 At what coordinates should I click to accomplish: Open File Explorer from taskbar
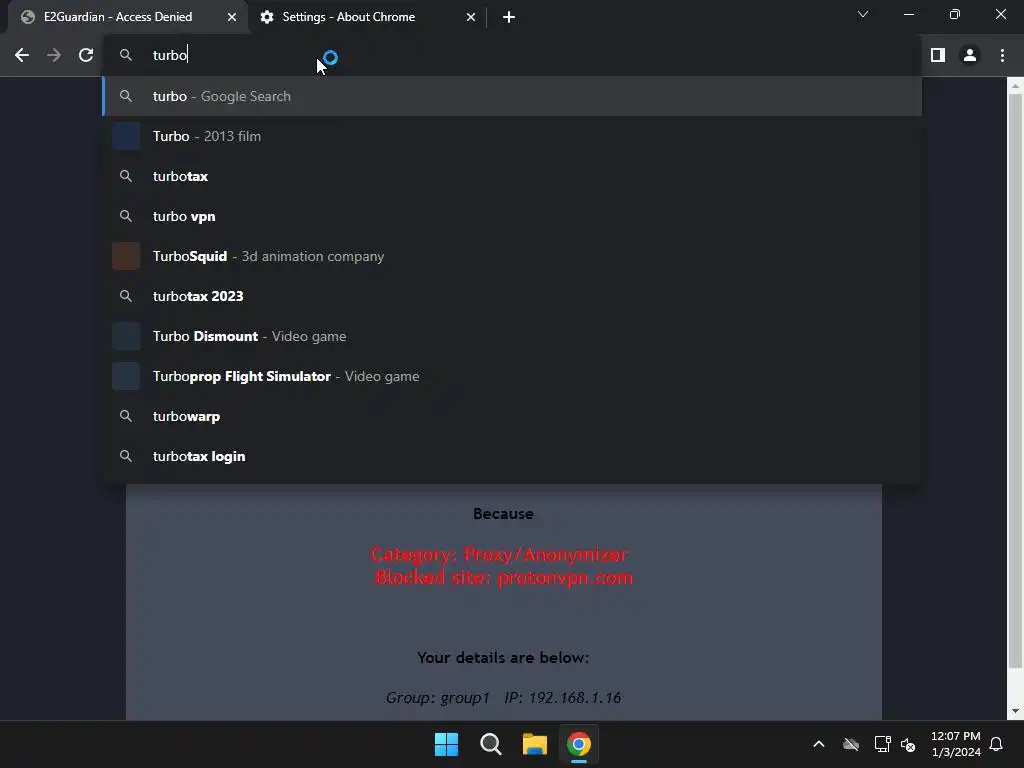535,744
